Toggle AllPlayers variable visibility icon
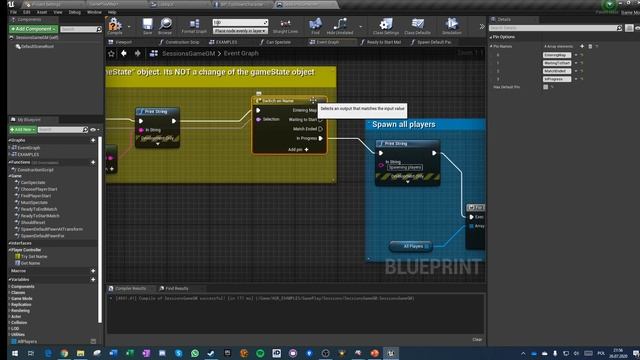640x360 pixels. [x=93, y=341]
